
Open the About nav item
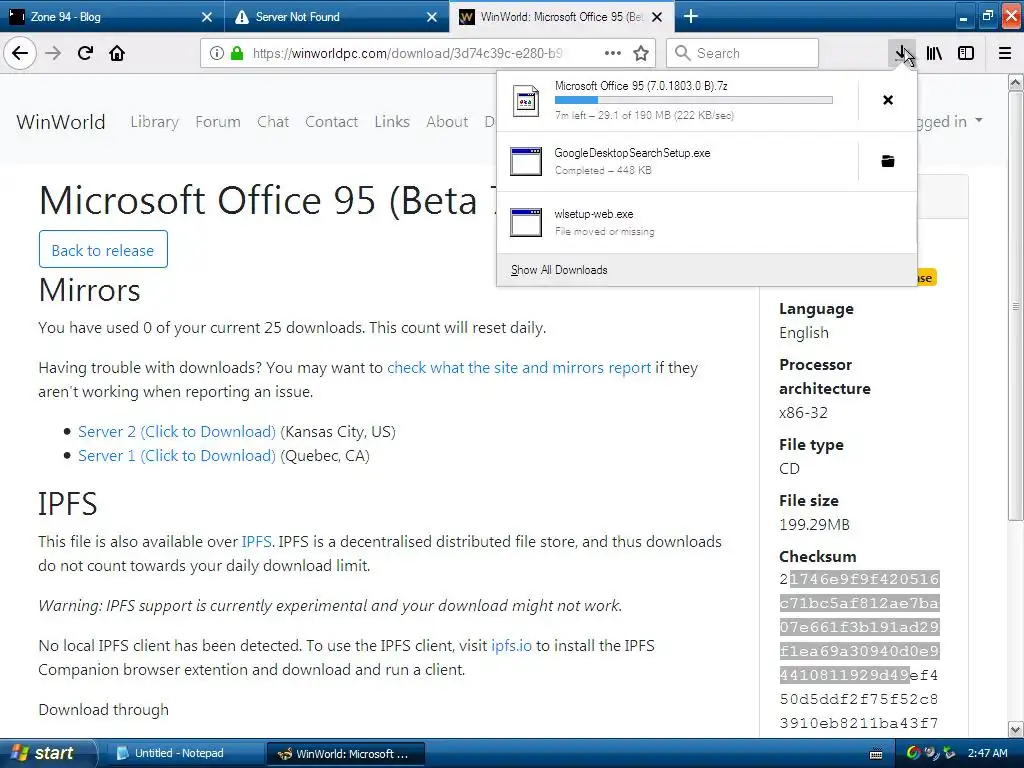[447, 121]
